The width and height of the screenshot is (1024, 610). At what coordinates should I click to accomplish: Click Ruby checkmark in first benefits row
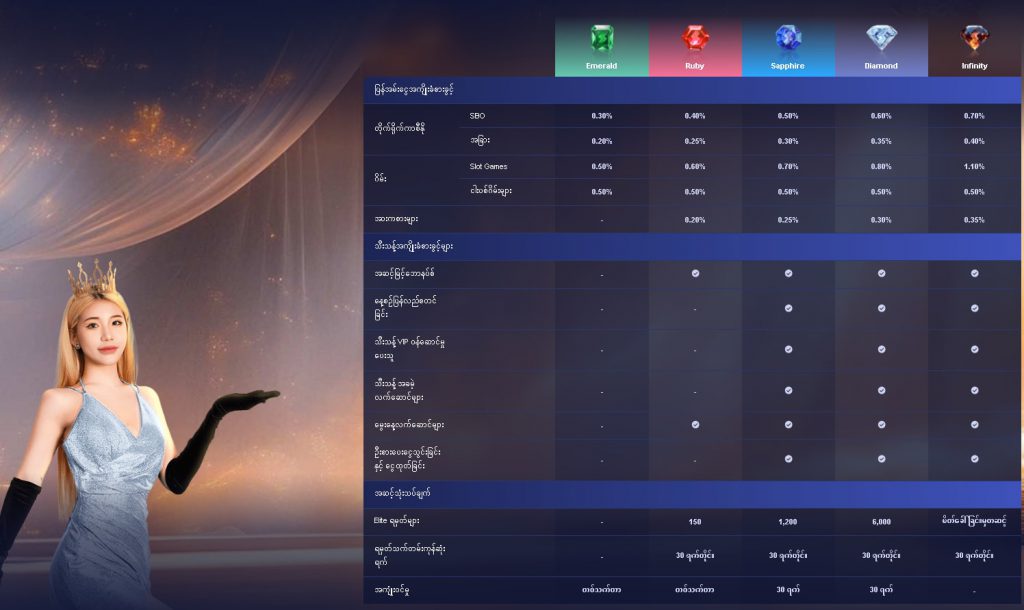point(695,273)
